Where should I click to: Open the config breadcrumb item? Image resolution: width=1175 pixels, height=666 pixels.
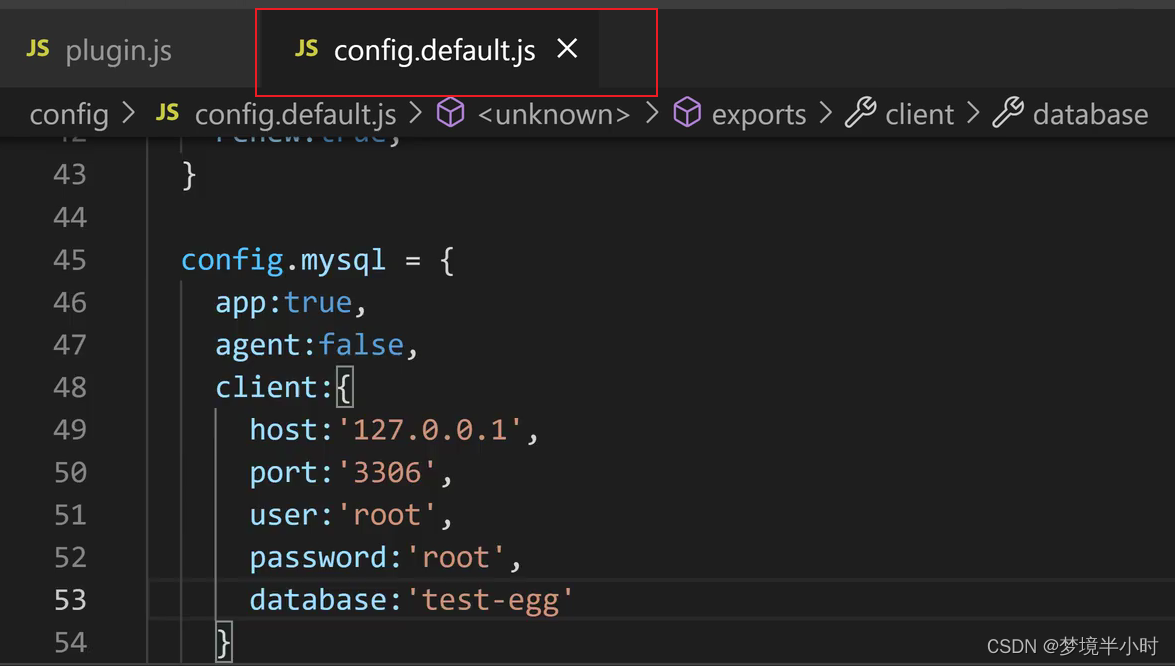click(68, 113)
